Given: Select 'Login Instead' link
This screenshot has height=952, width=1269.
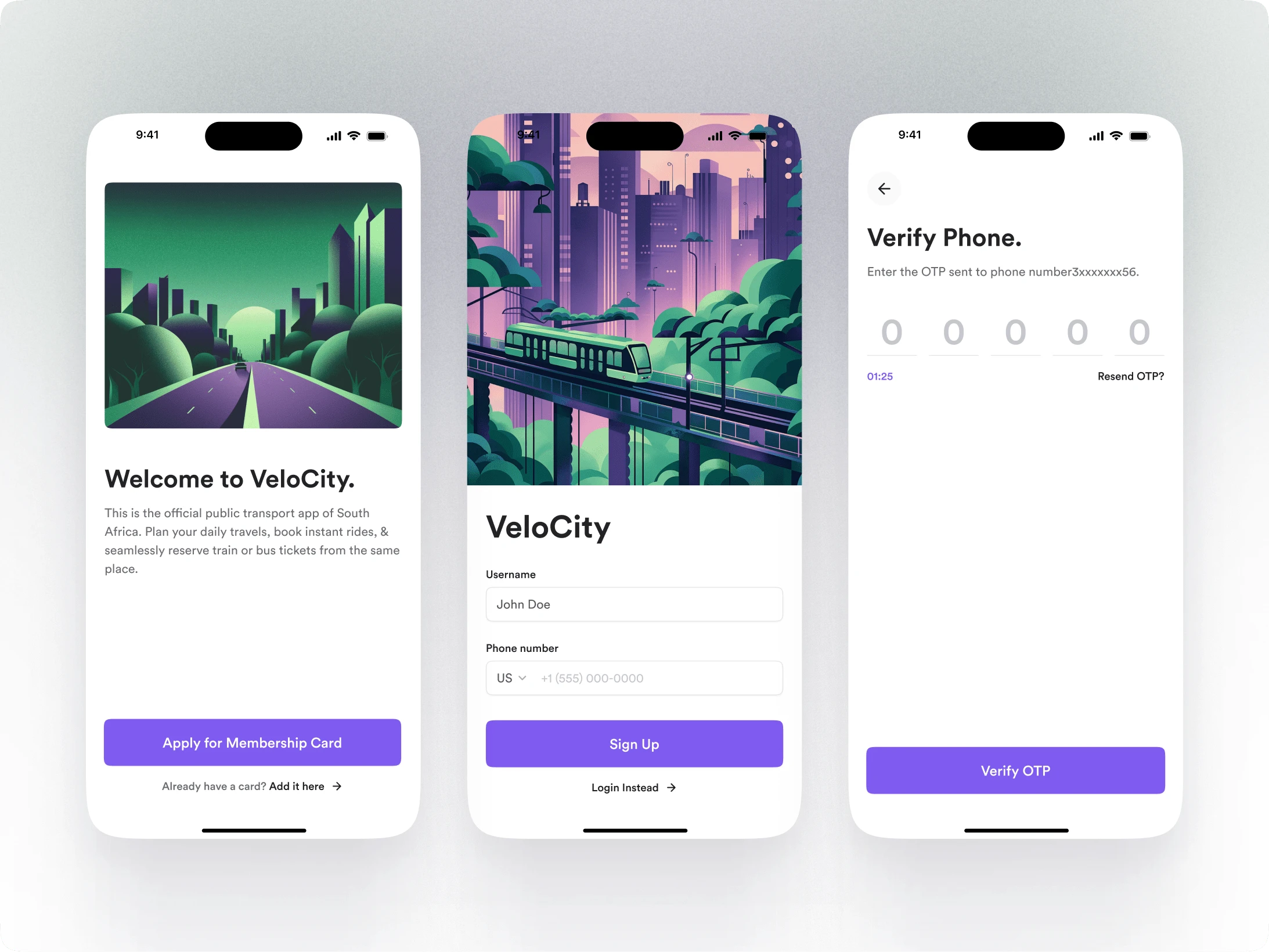Looking at the screenshot, I should pyautogui.click(x=634, y=787).
